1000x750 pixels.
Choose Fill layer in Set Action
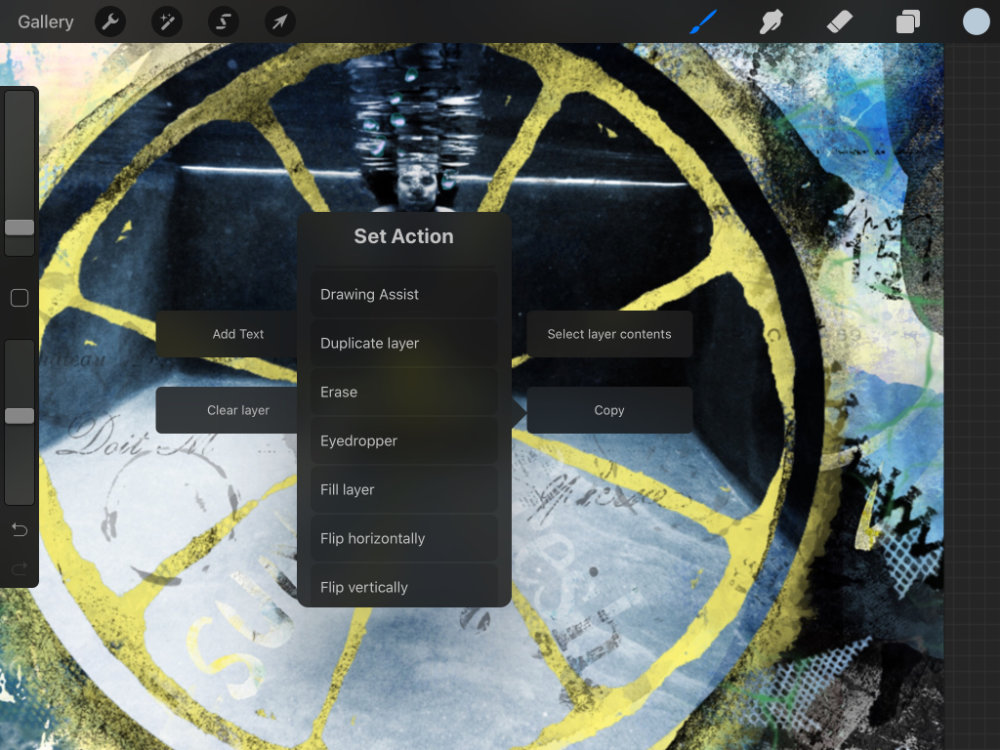[404, 489]
